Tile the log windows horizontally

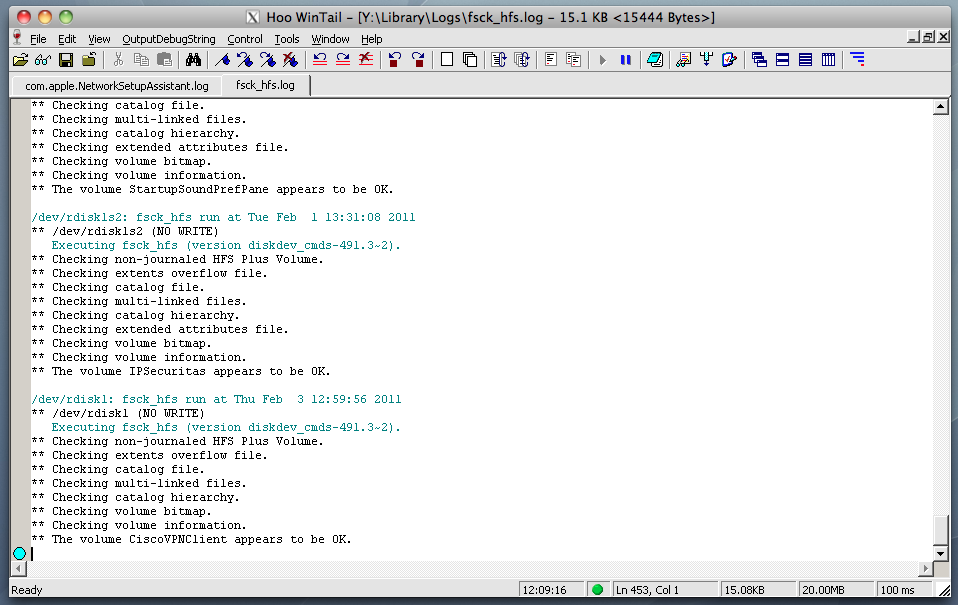pyautogui.click(x=784, y=59)
